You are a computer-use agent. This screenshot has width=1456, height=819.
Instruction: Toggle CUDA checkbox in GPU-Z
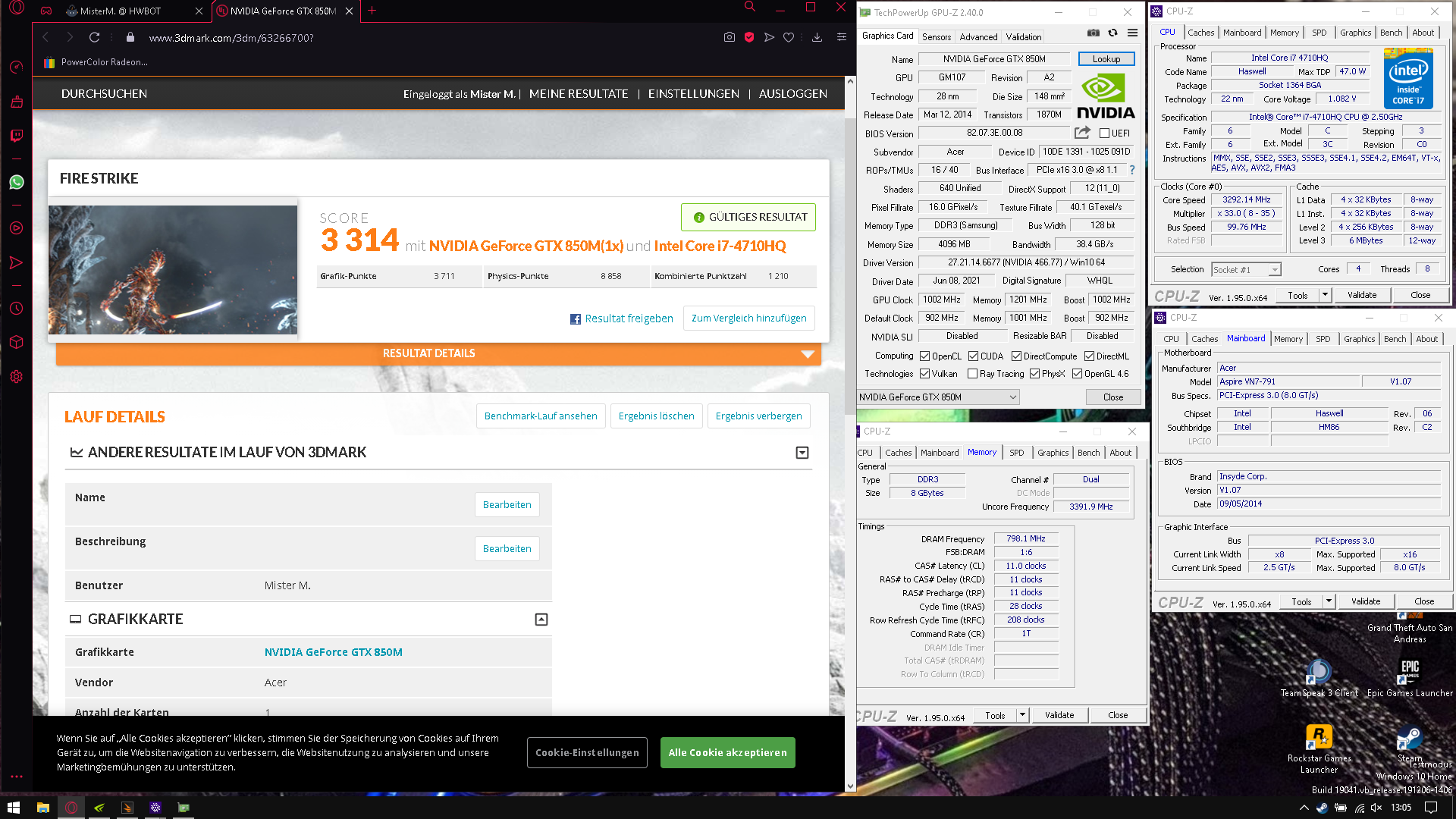[973, 356]
